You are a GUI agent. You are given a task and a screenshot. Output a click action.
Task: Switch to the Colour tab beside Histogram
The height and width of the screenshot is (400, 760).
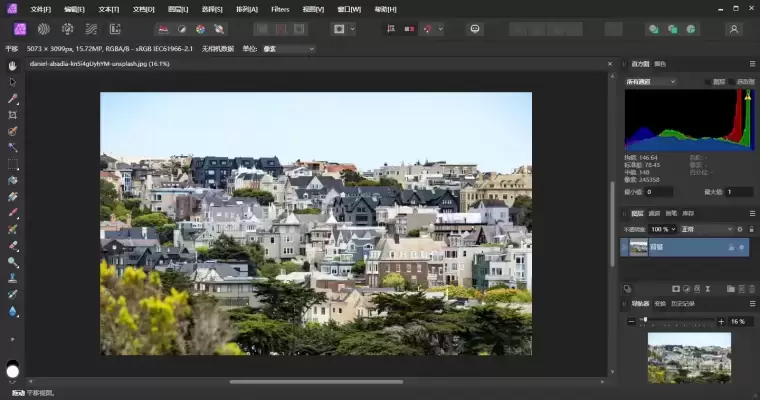[660, 64]
